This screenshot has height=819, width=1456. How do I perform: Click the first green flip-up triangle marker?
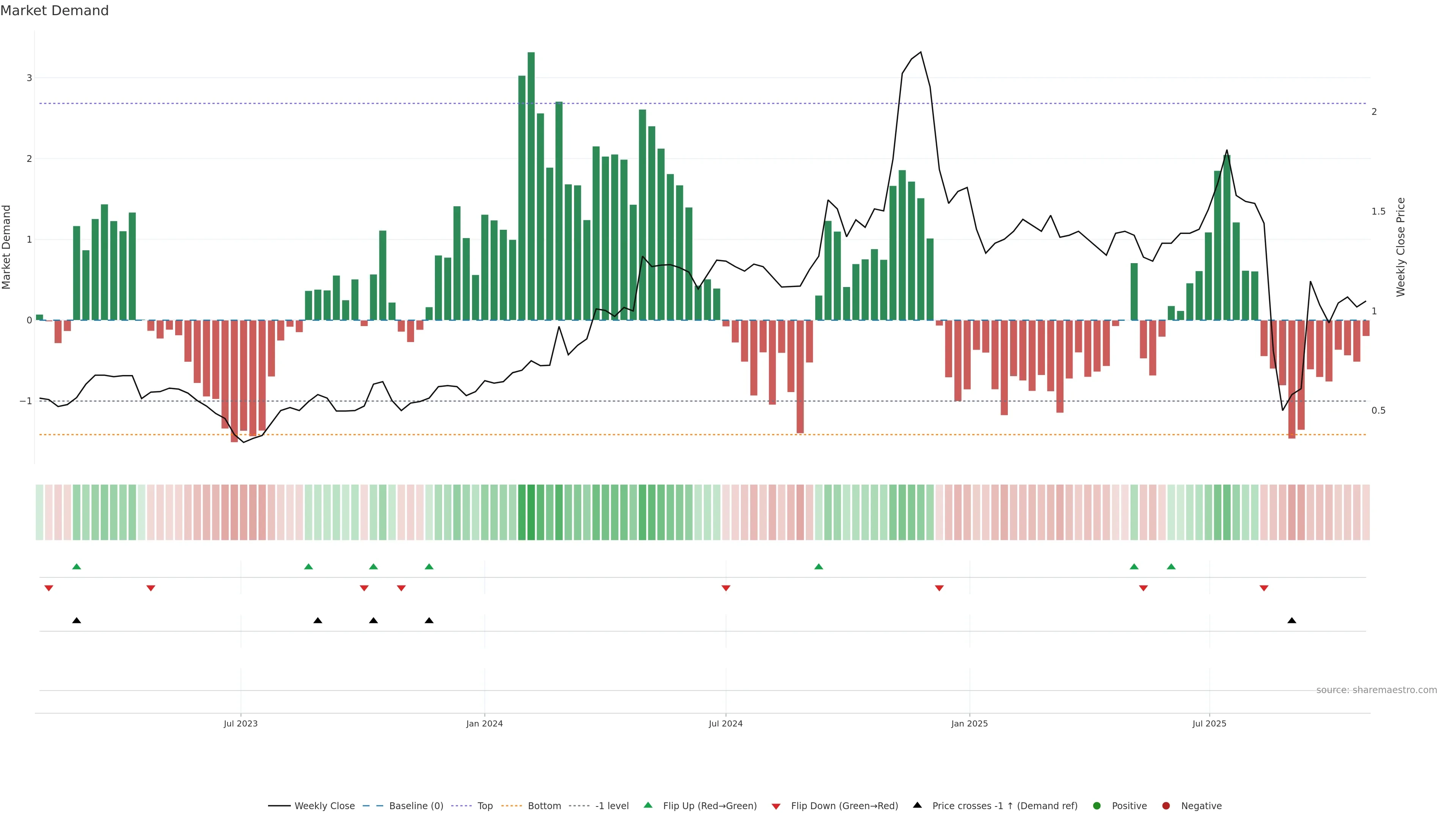pos(77,567)
